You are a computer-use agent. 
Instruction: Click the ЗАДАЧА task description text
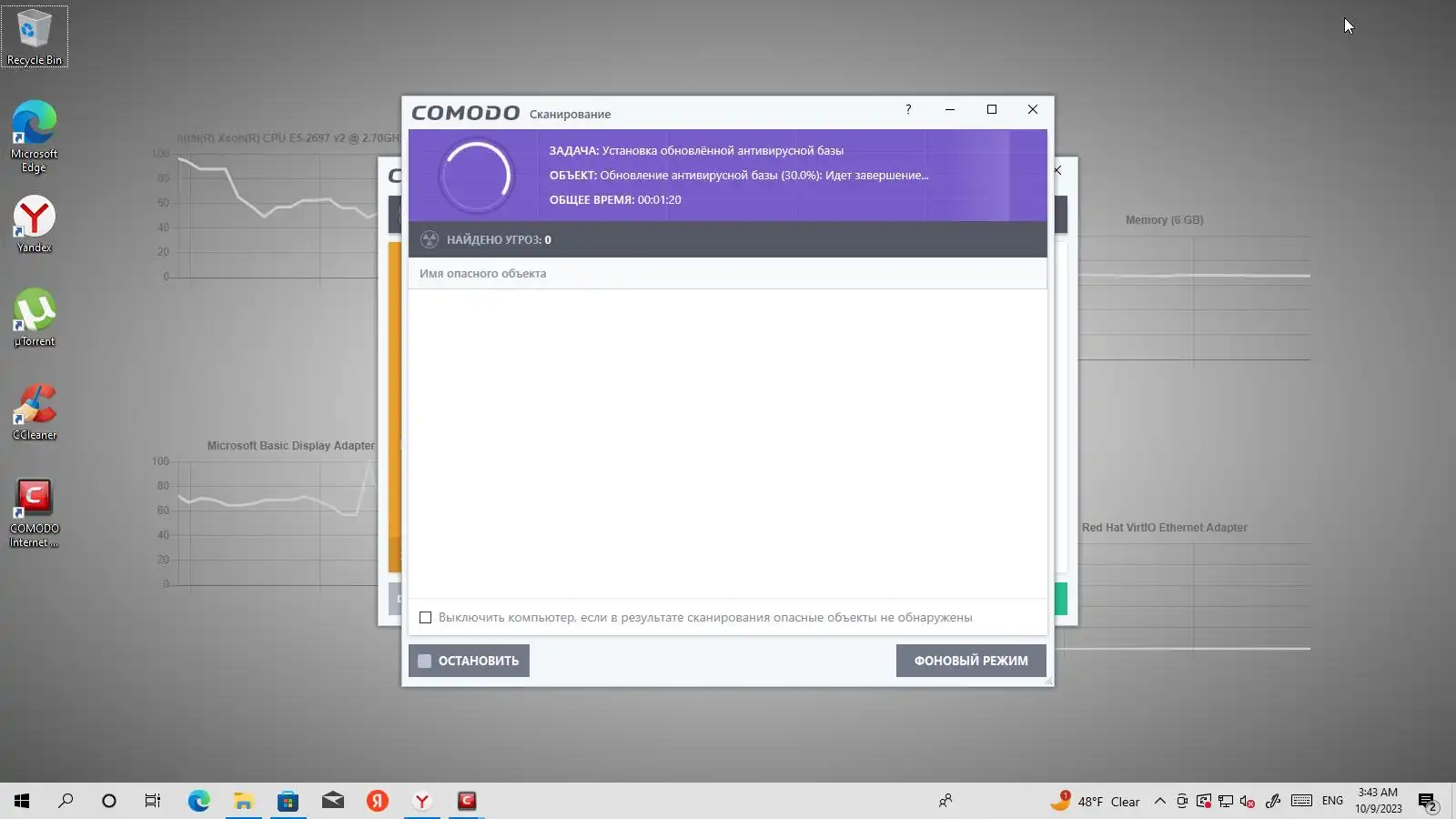[696, 150]
